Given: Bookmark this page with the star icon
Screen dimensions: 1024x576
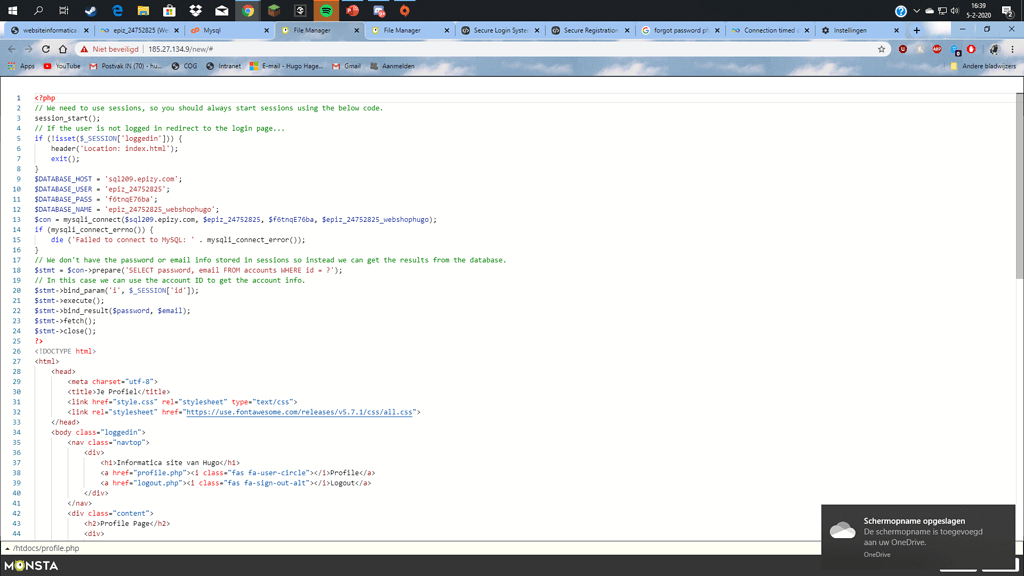Looking at the screenshot, I should pyautogui.click(x=881, y=49).
